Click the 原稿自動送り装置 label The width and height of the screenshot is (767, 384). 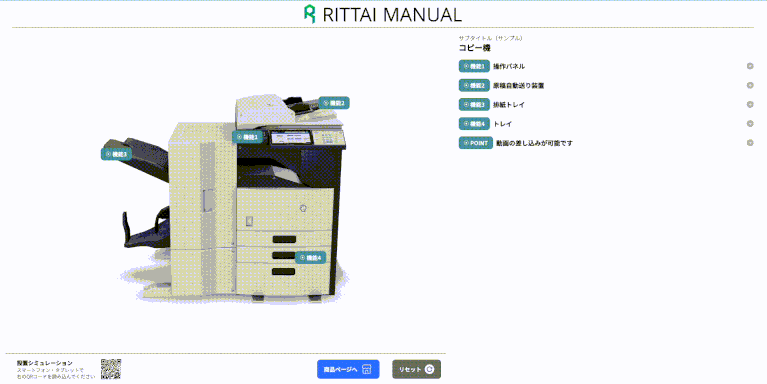pos(519,85)
